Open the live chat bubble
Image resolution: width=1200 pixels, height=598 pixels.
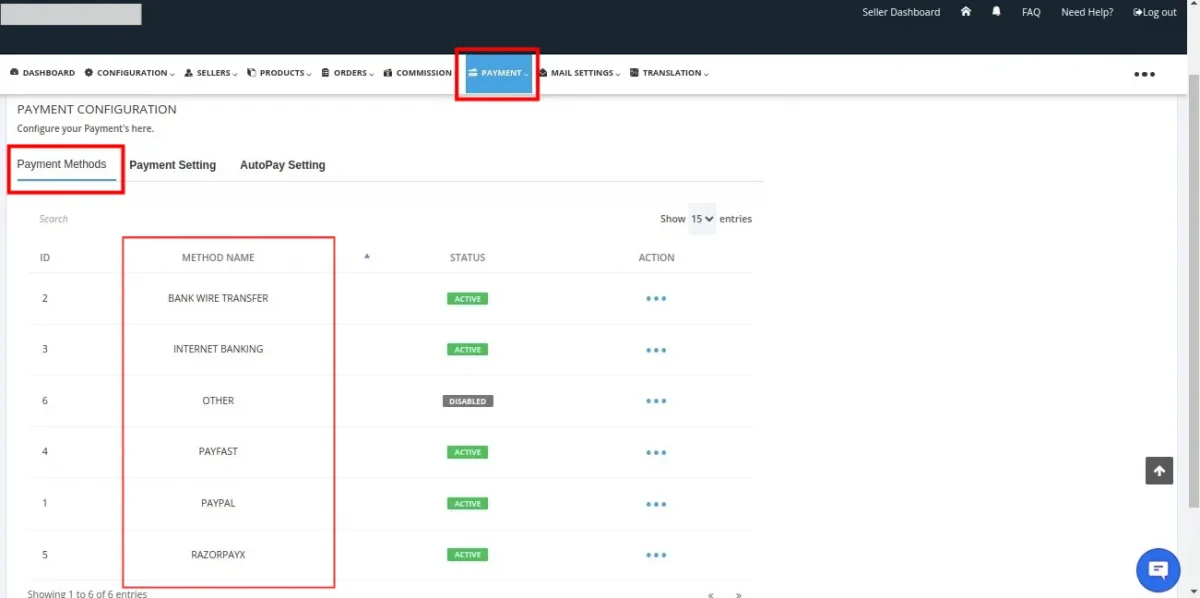(x=1157, y=569)
